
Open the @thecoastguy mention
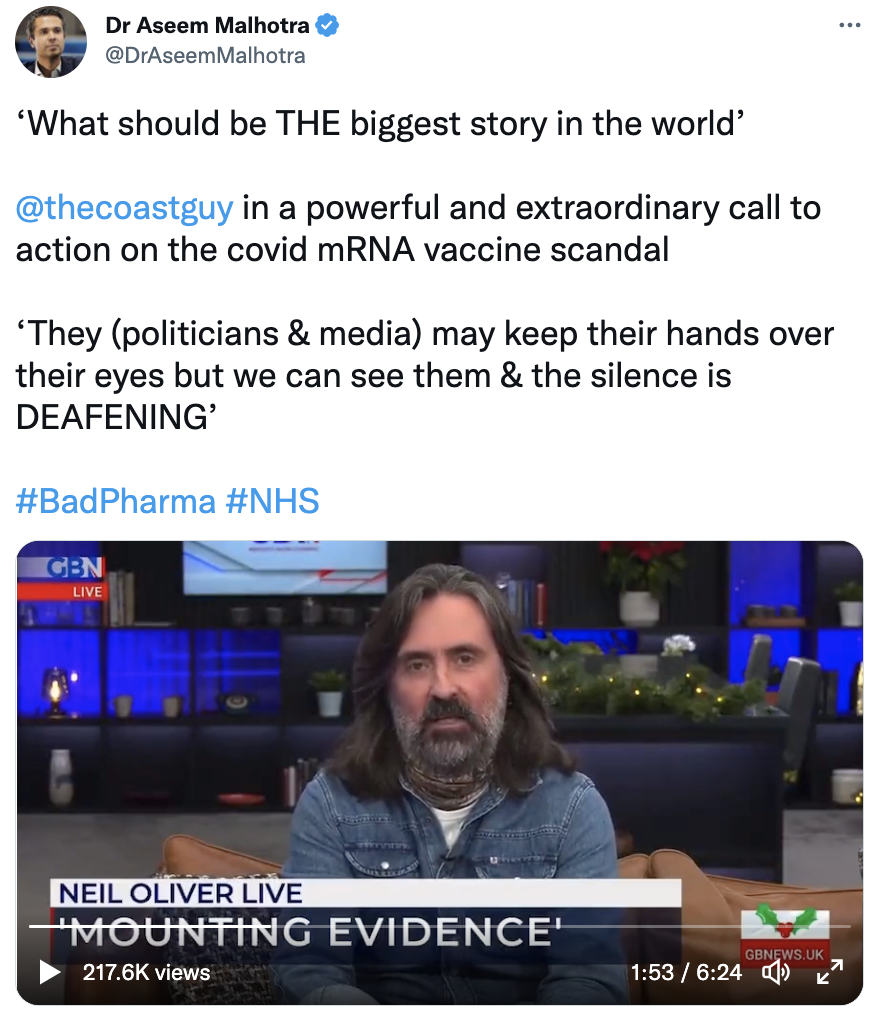pyautogui.click(x=124, y=208)
